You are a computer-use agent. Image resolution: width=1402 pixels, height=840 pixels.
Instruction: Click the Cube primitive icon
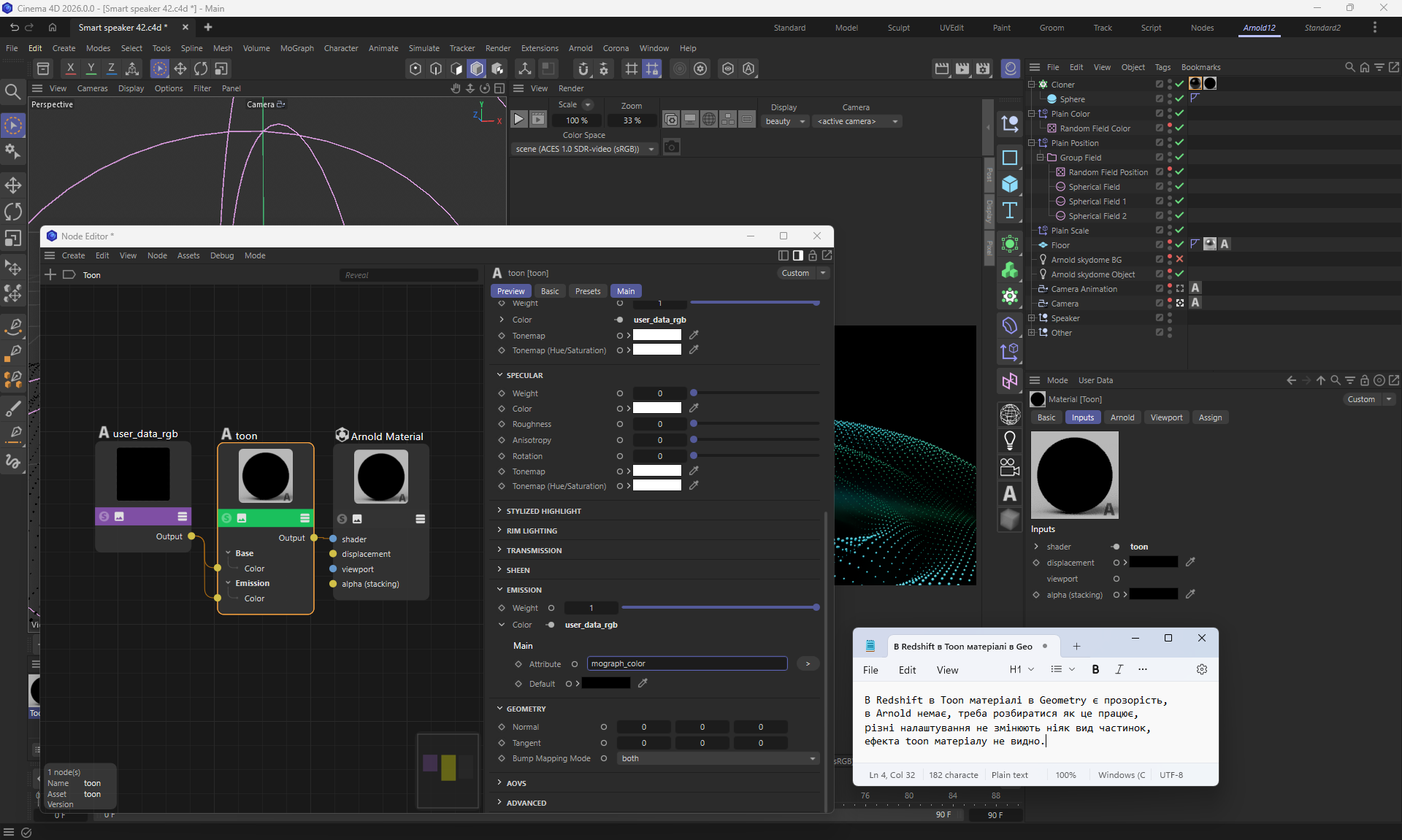1010,184
